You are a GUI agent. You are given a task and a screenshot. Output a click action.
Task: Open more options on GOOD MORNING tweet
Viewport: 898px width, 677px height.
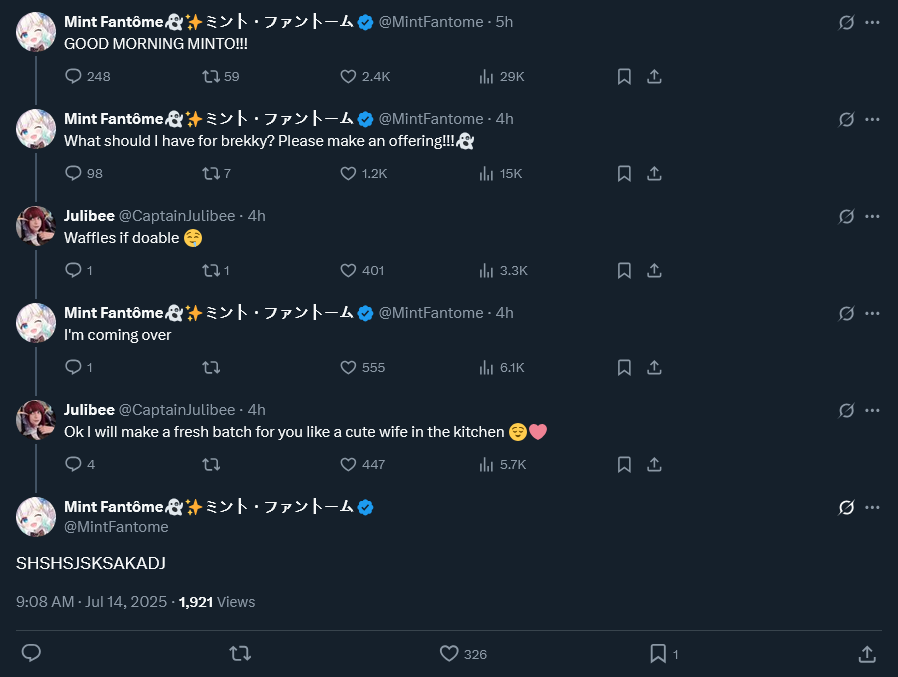[x=873, y=22]
